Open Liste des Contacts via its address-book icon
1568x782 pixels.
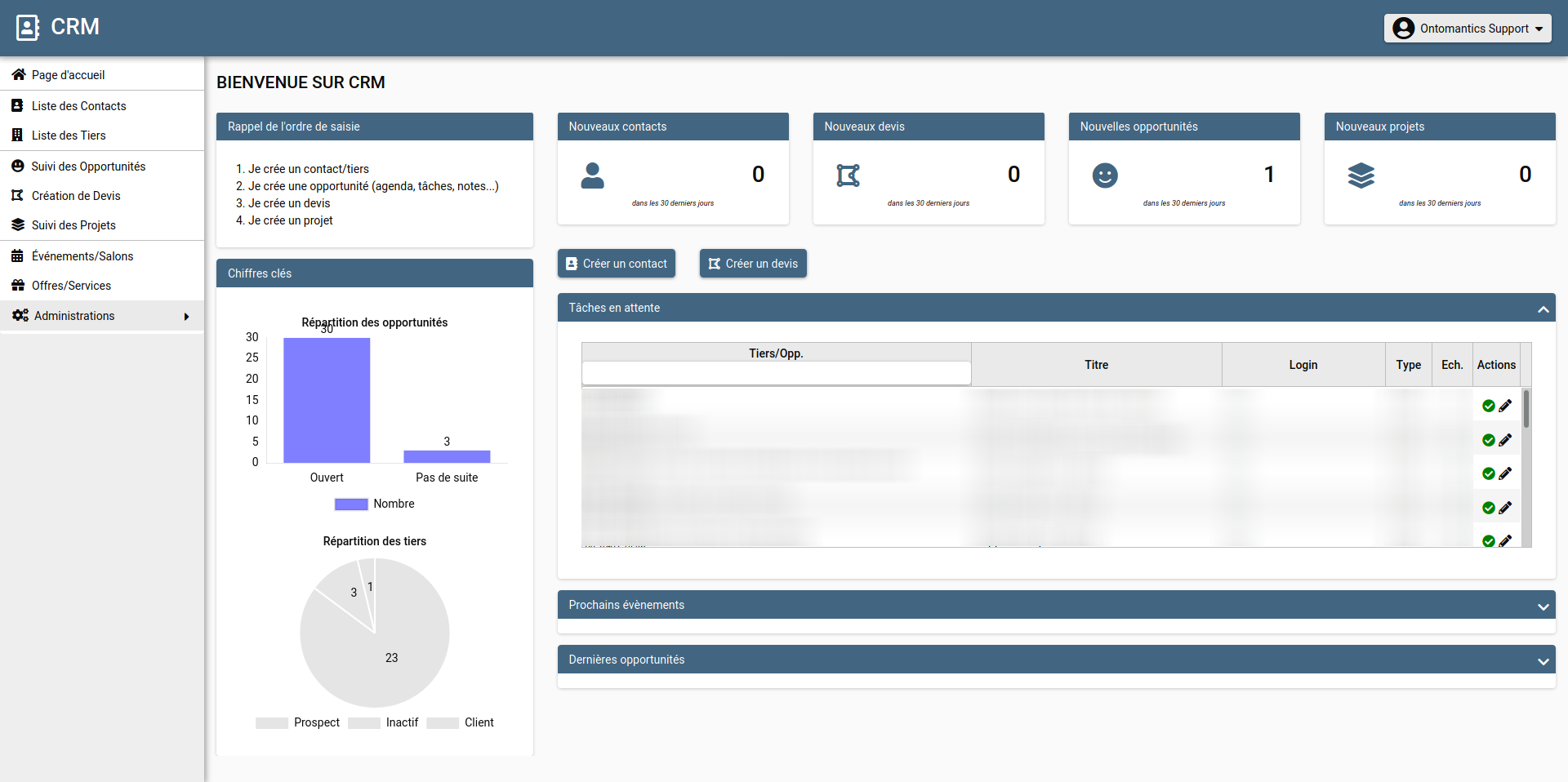pyautogui.click(x=17, y=105)
